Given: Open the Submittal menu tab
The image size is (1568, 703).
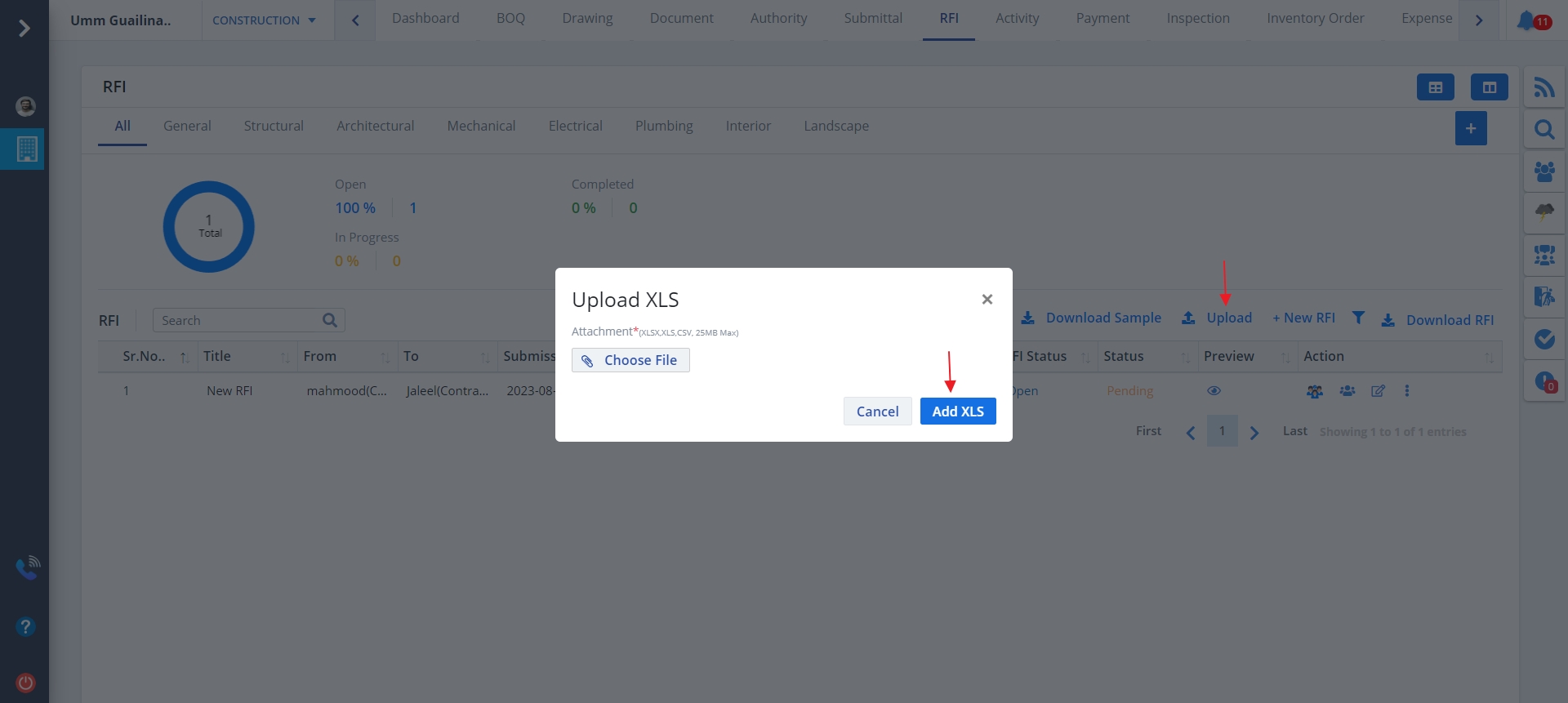Looking at the screenshot, I should point(873,18).
